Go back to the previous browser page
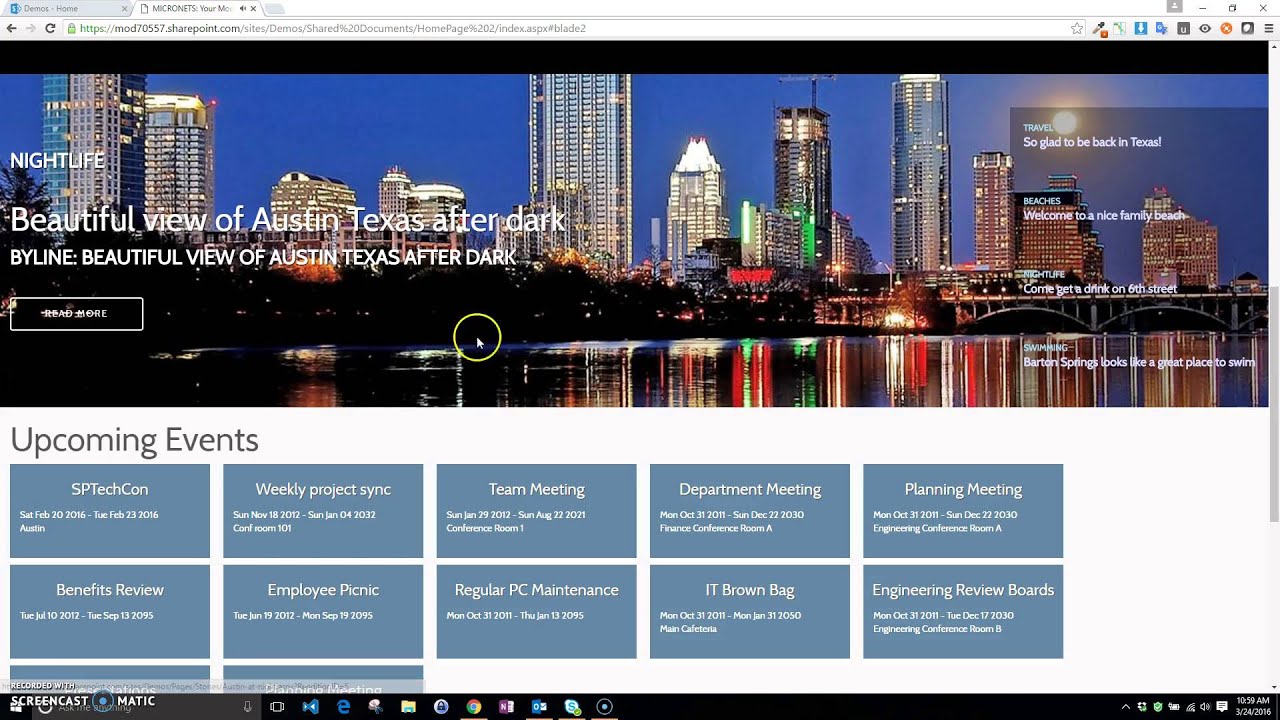 11,28
